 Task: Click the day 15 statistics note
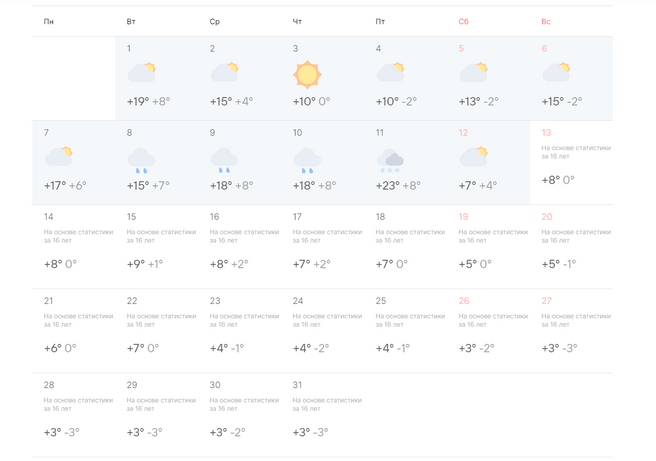(161, 236)
